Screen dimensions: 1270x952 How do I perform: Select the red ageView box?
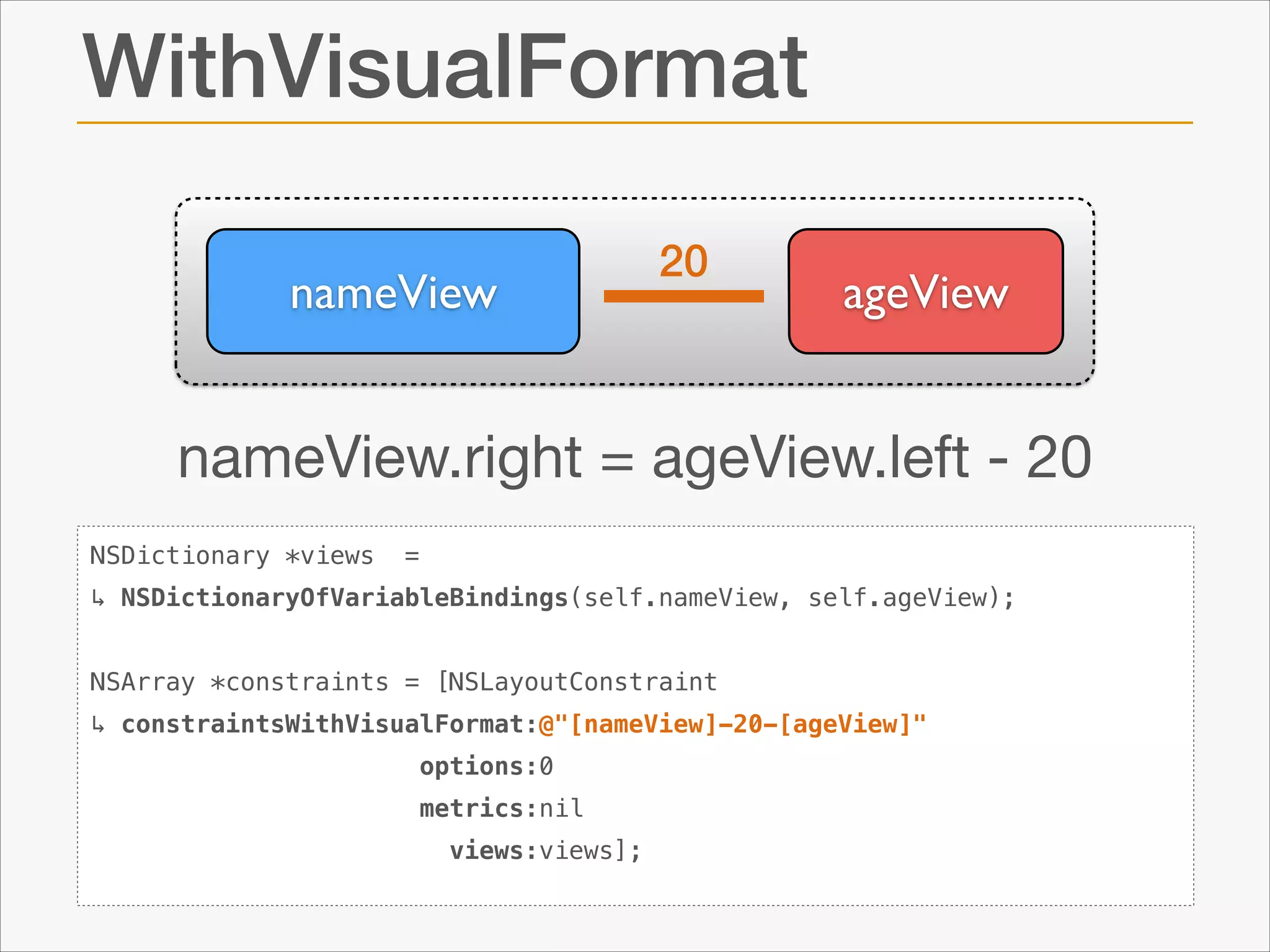(x=926, y=291)
